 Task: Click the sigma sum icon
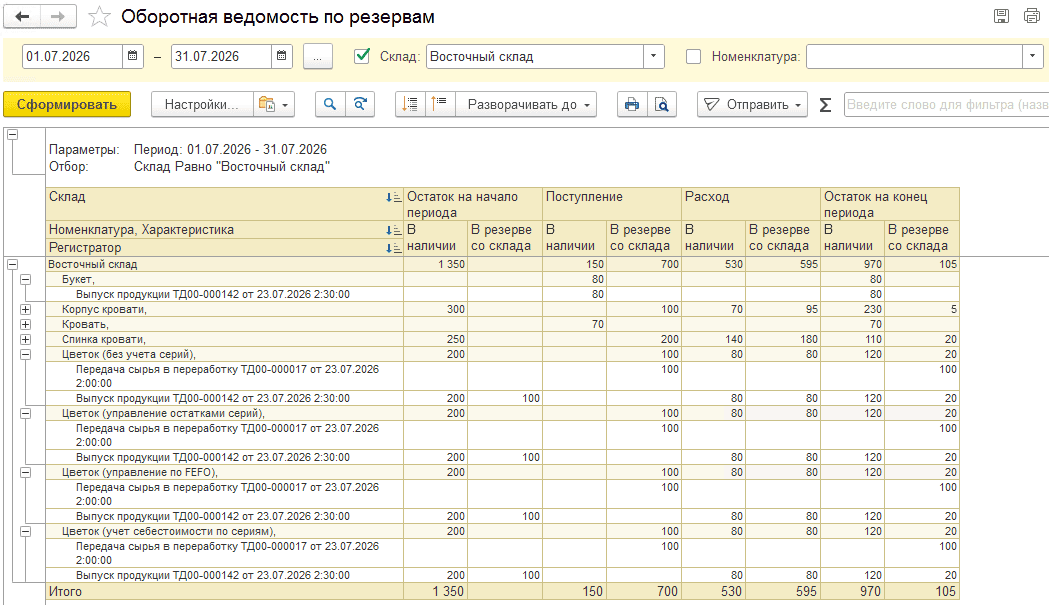tap(826, 104)
